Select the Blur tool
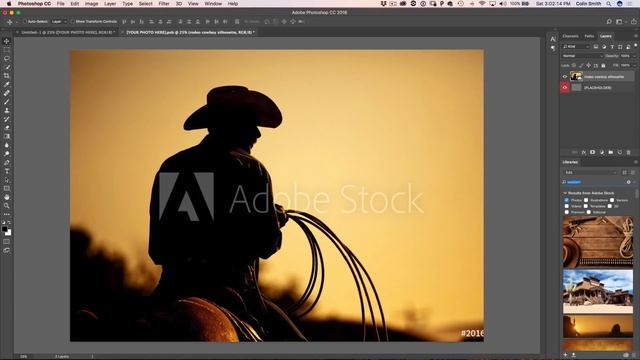The image size is (640, 360). [x=7, y=145]
